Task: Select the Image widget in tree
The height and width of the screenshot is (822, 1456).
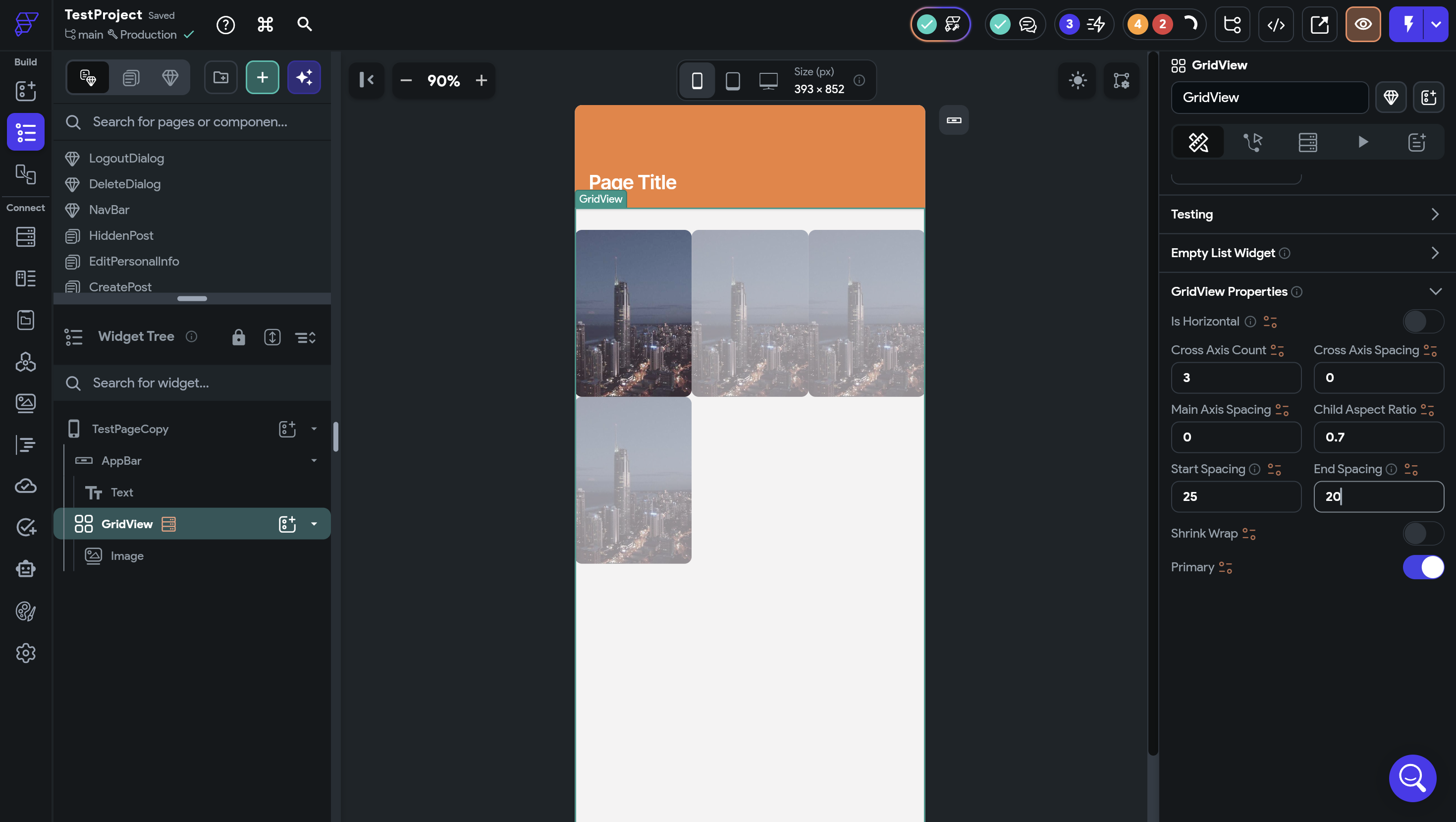Action: coord(127,556)
